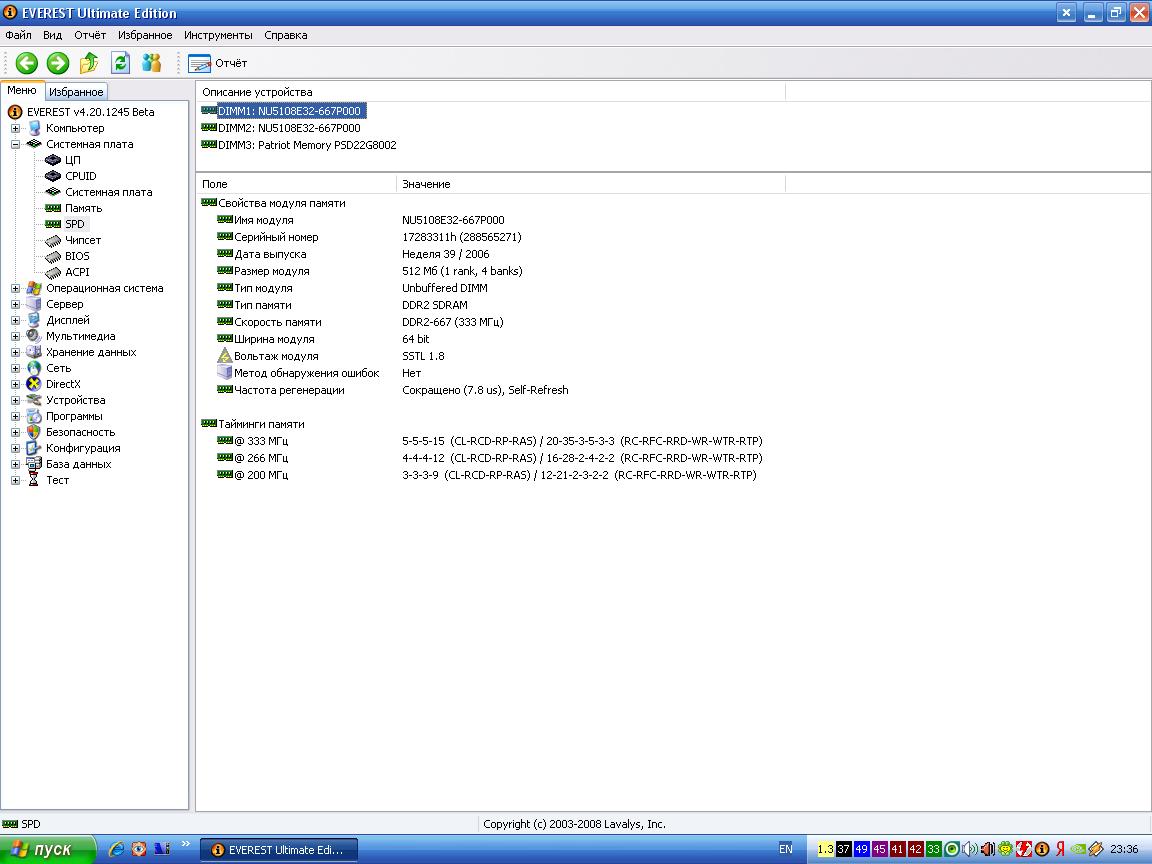
Task: Select the Вольтаж модуля row
Action: (330, 356)
